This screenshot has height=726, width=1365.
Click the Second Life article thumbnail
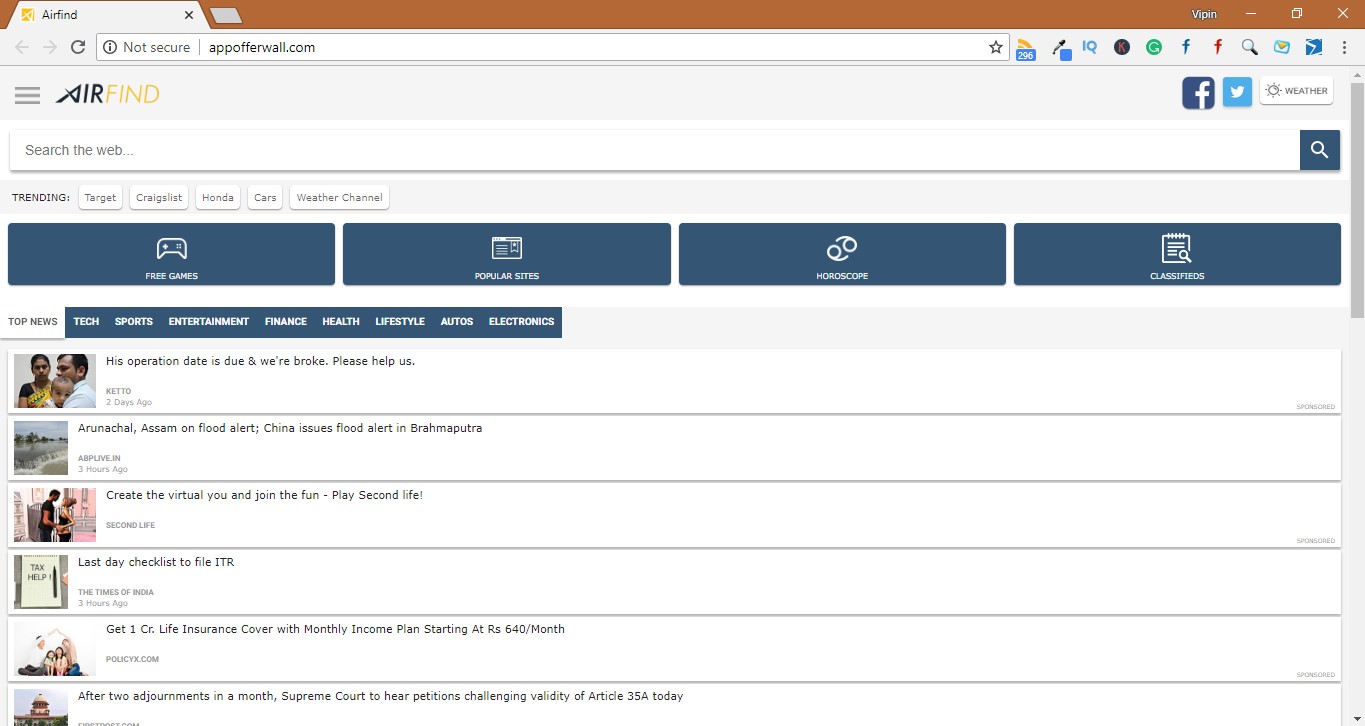54,514
